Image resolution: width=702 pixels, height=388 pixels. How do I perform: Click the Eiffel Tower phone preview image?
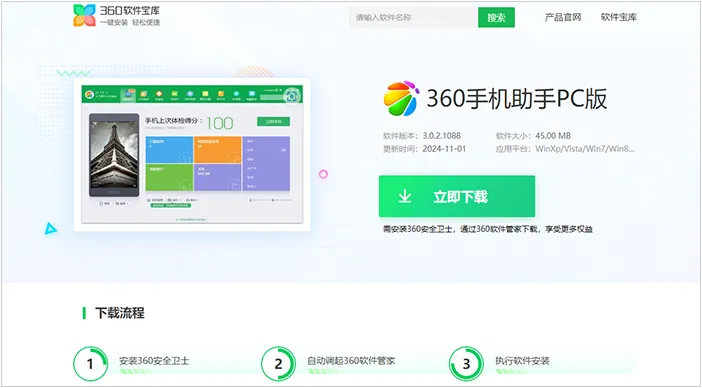tap(114, 155)
